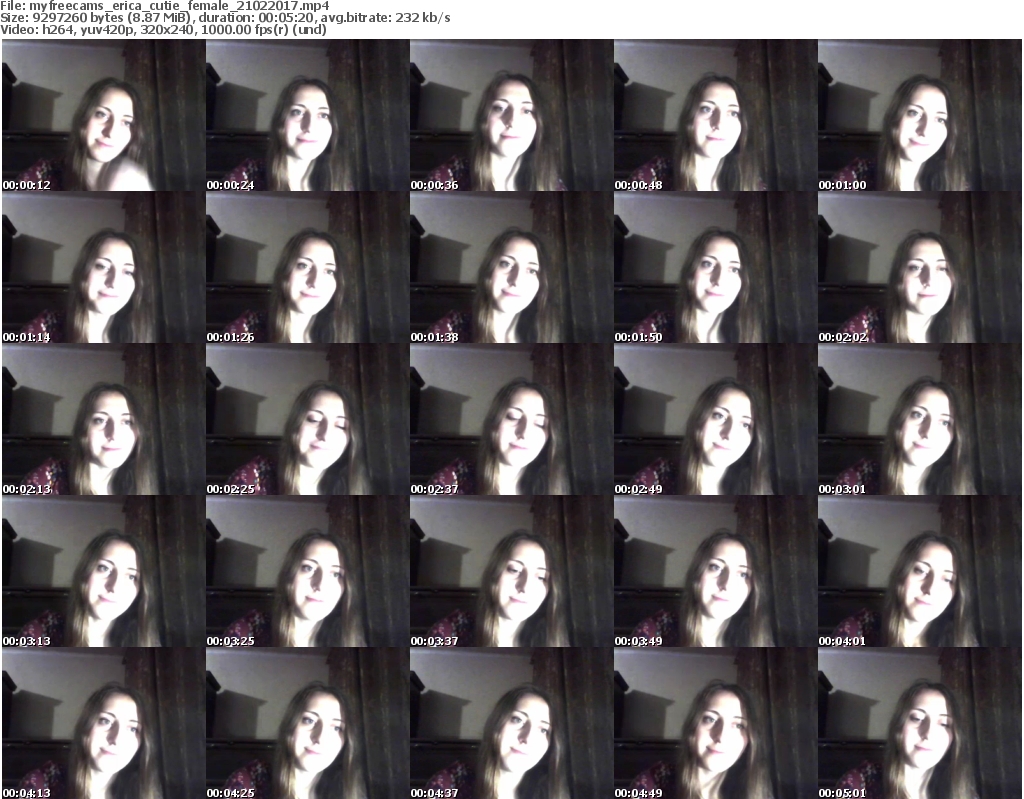Select the 00:02:37 thumbnail
Image resolution: width=1024 pixels, height=799 pixels.
tap(511, 419)
